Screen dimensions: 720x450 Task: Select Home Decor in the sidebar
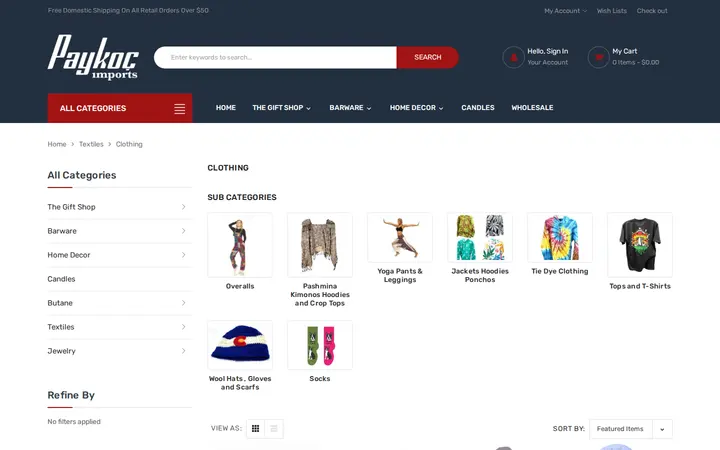pos(69,255)
